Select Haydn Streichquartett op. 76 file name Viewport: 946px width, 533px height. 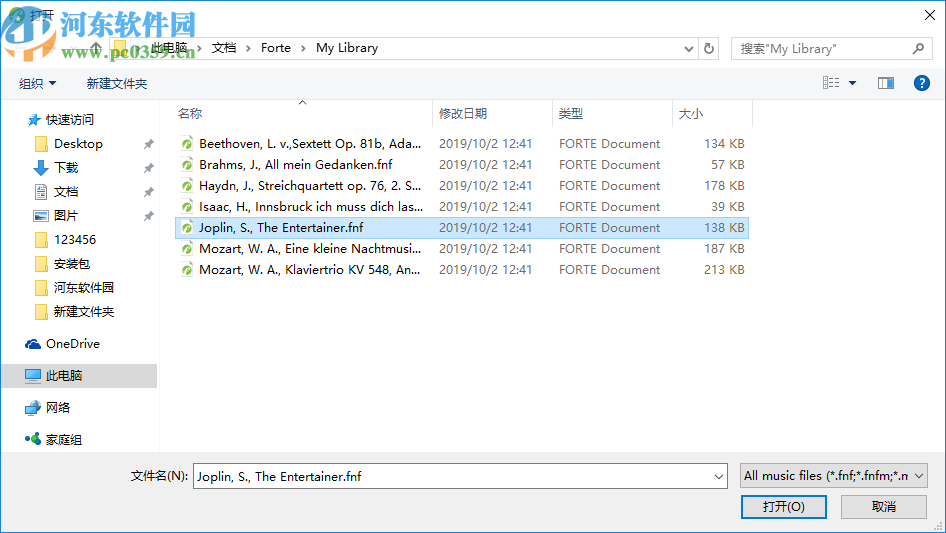[x=310, y=186]
